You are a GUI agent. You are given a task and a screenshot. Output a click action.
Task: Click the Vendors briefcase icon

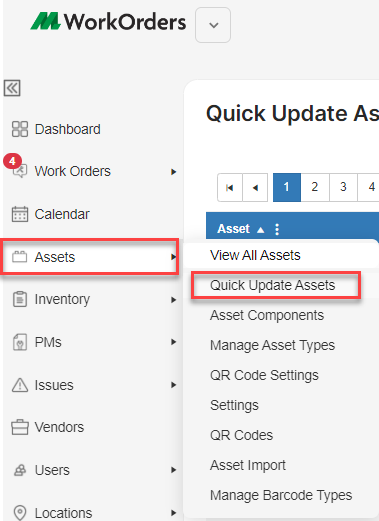click(20, 427)
